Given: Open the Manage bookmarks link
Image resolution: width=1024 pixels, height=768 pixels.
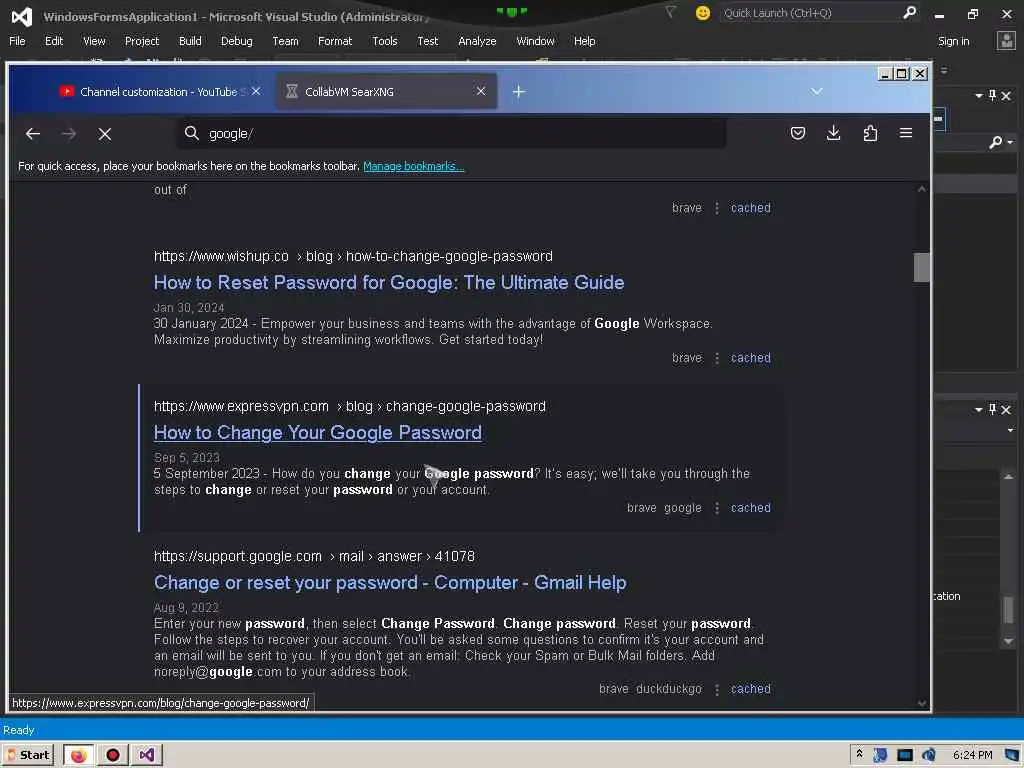Looking at the screenshot, I should pos(413,166).
